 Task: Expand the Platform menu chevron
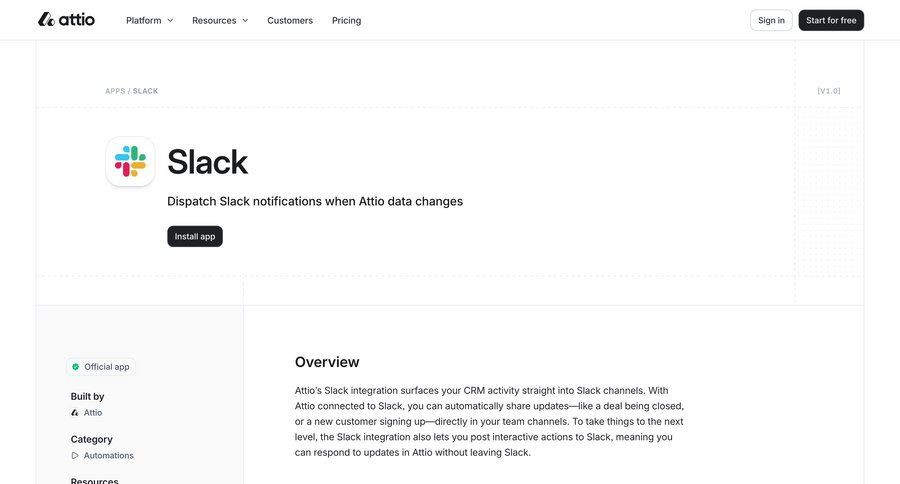point(170,20)
